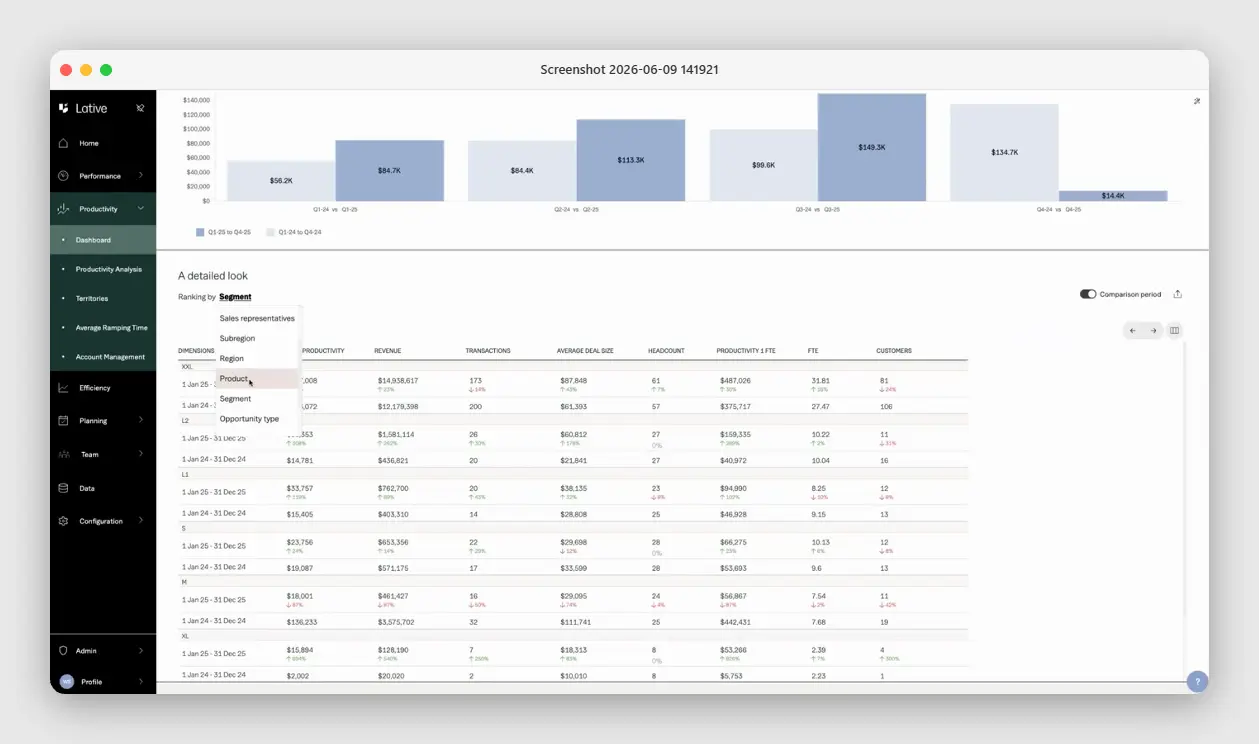1259x744 pixels.
Task: Open the column layout icon button
Action: point(1175,331)
